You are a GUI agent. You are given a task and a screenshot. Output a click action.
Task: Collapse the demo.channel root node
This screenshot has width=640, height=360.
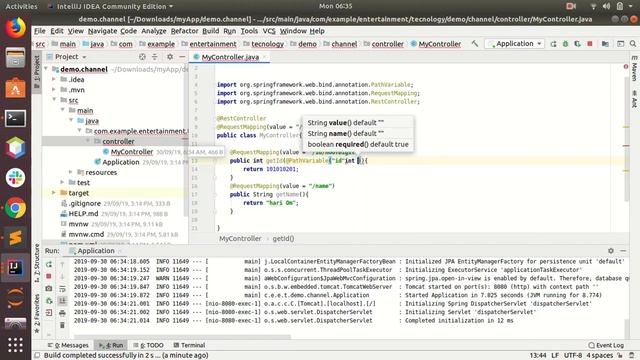(46, 69)
